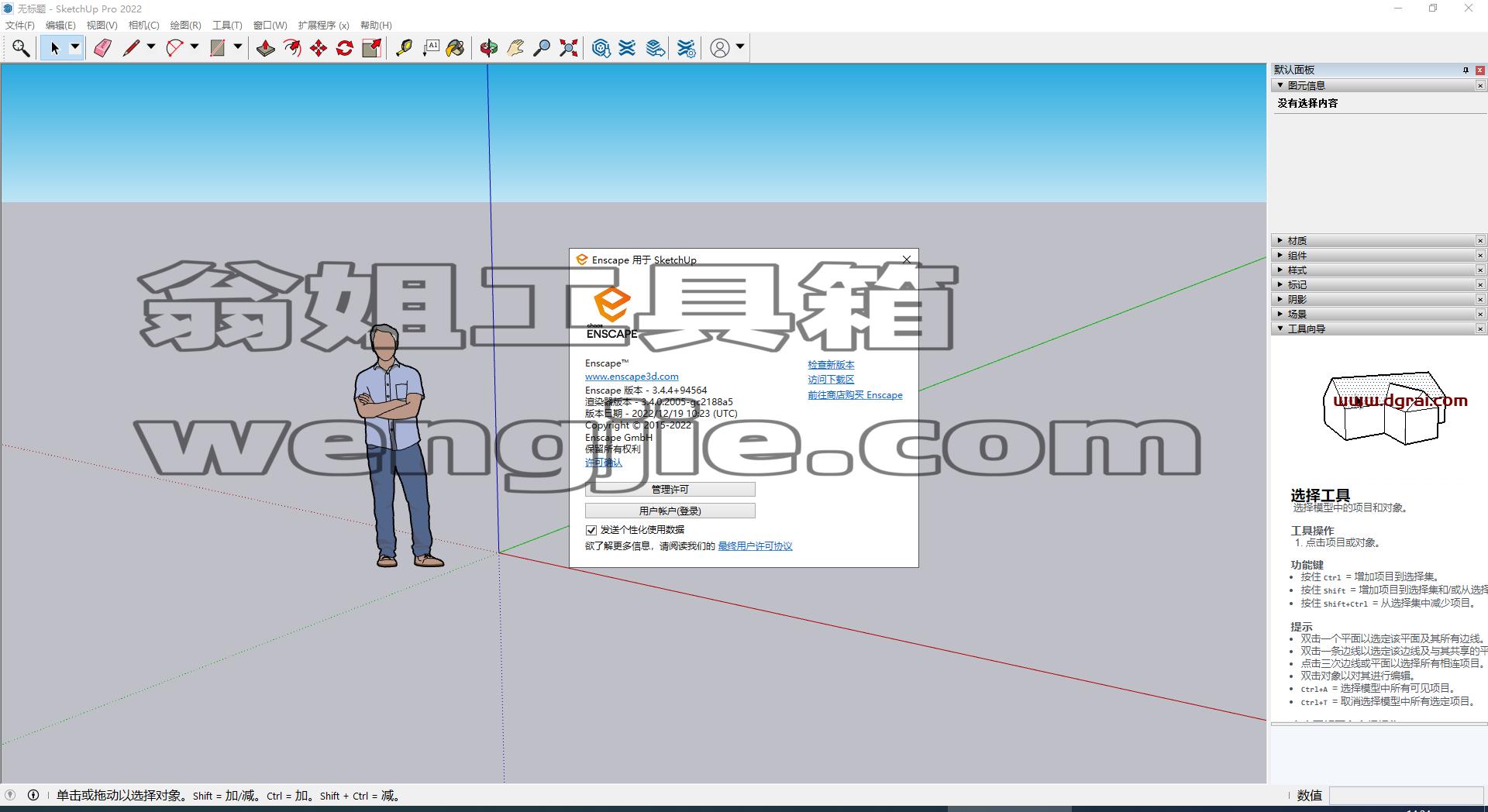Open the 相机(C) menu
1488x812 pixels.
(x=143, y=26)
